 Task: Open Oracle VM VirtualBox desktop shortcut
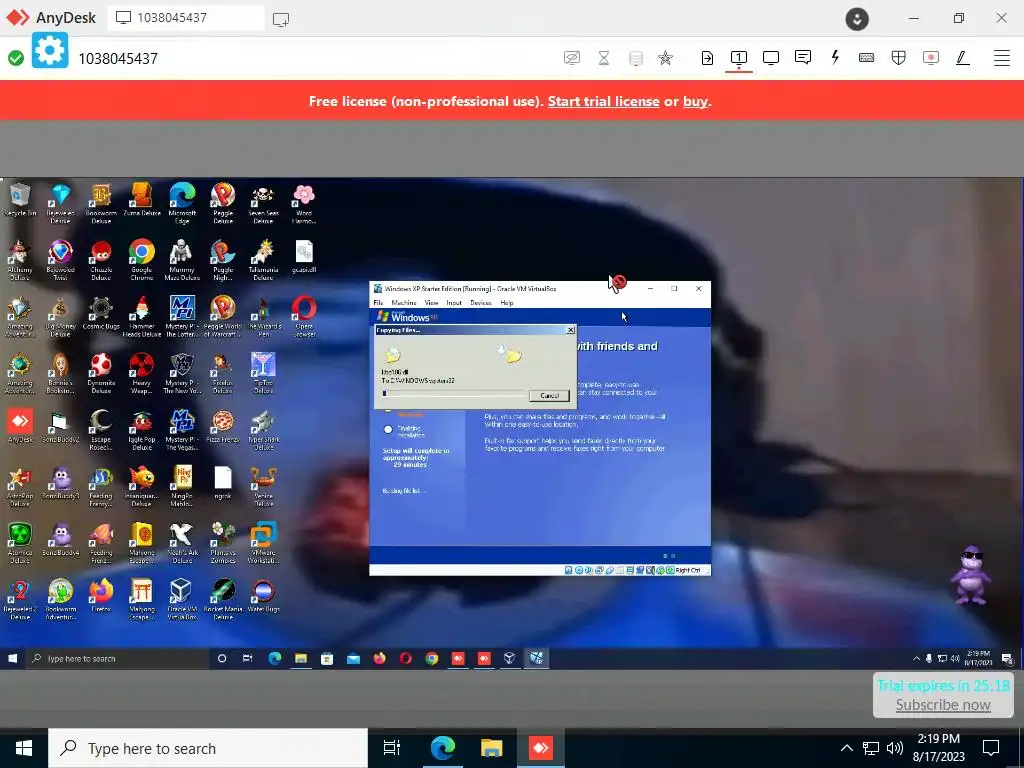[182, 600]
